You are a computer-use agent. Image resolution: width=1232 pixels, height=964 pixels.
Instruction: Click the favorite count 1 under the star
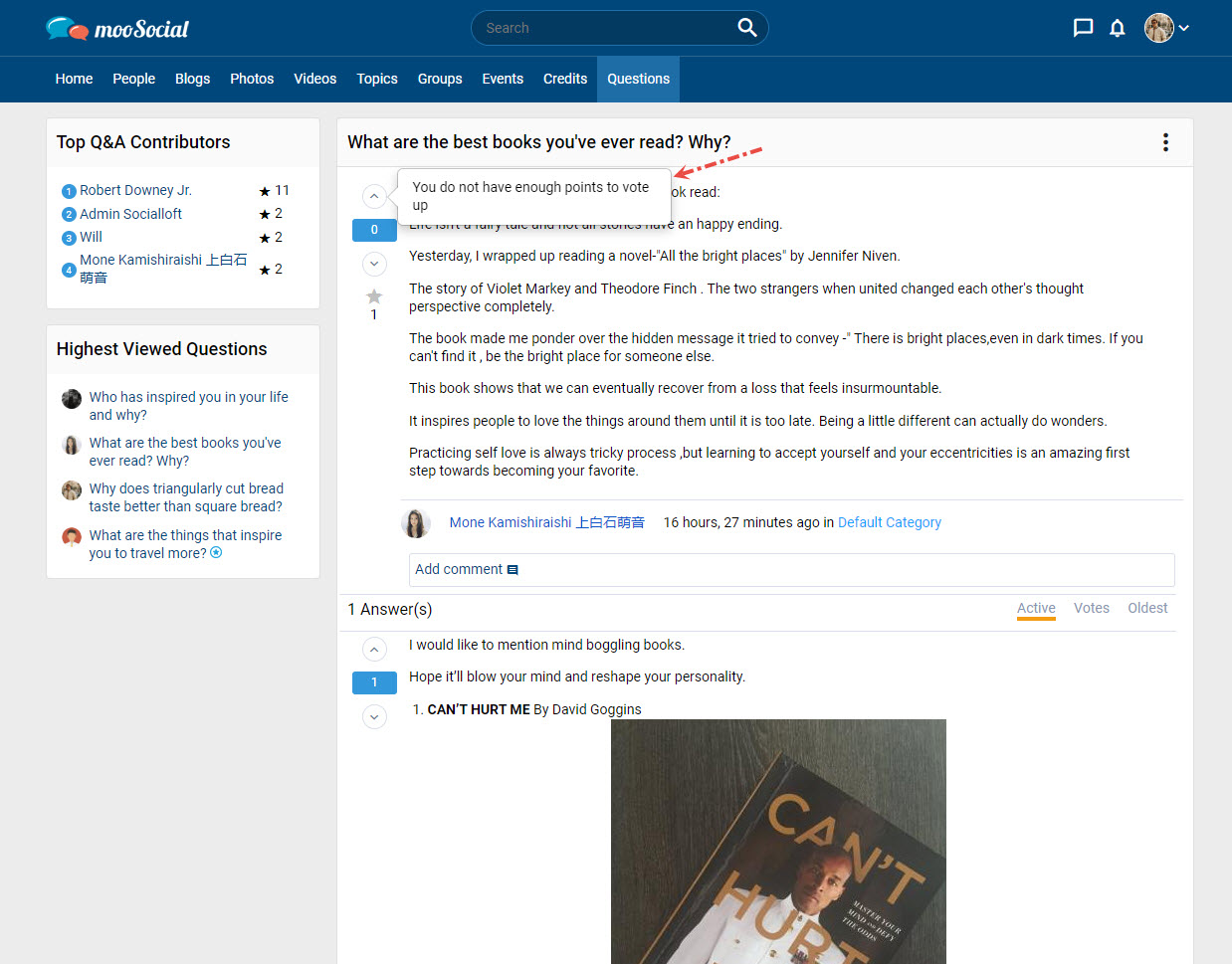coord(374,314)
